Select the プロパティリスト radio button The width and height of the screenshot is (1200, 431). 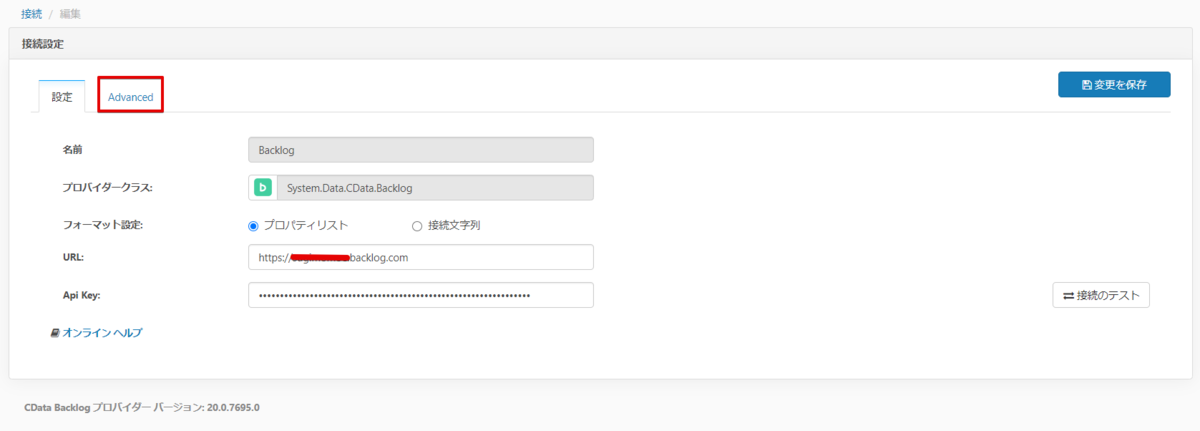253,225
